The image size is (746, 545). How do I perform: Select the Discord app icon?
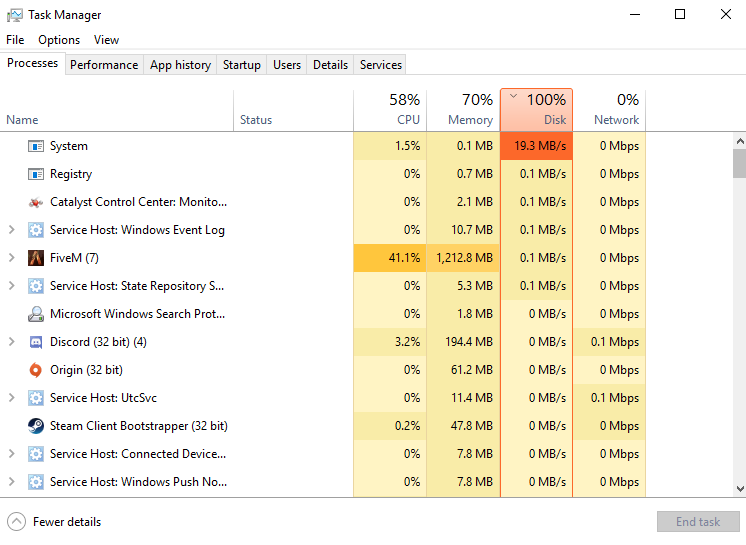coord(36,342)
